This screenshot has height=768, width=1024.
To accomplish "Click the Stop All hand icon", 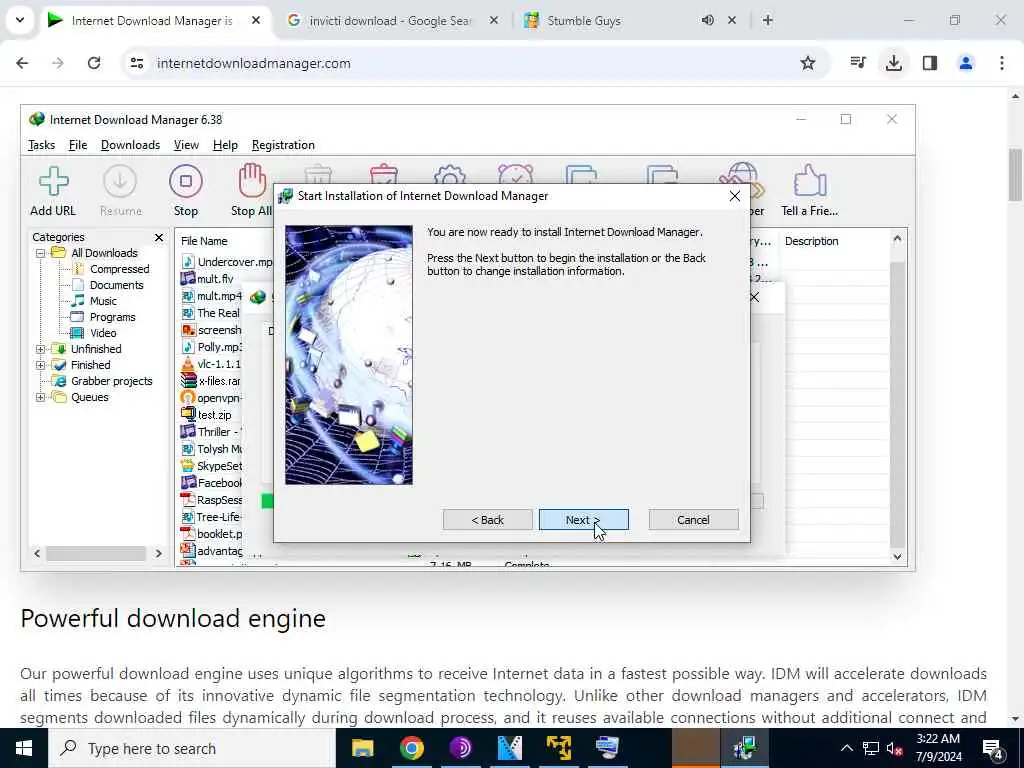I will point(252,180).
